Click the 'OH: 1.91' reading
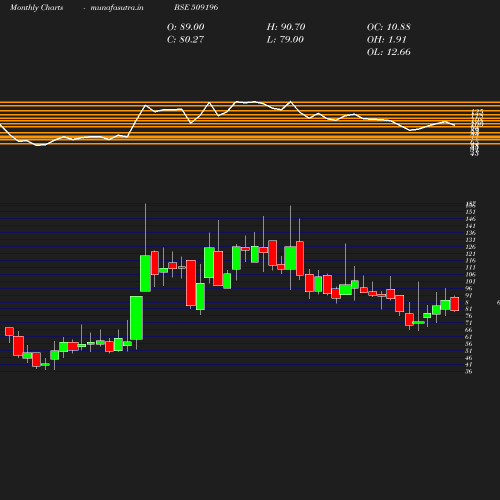This screenshot has height=500, width=500. click(x=387, y=39)
